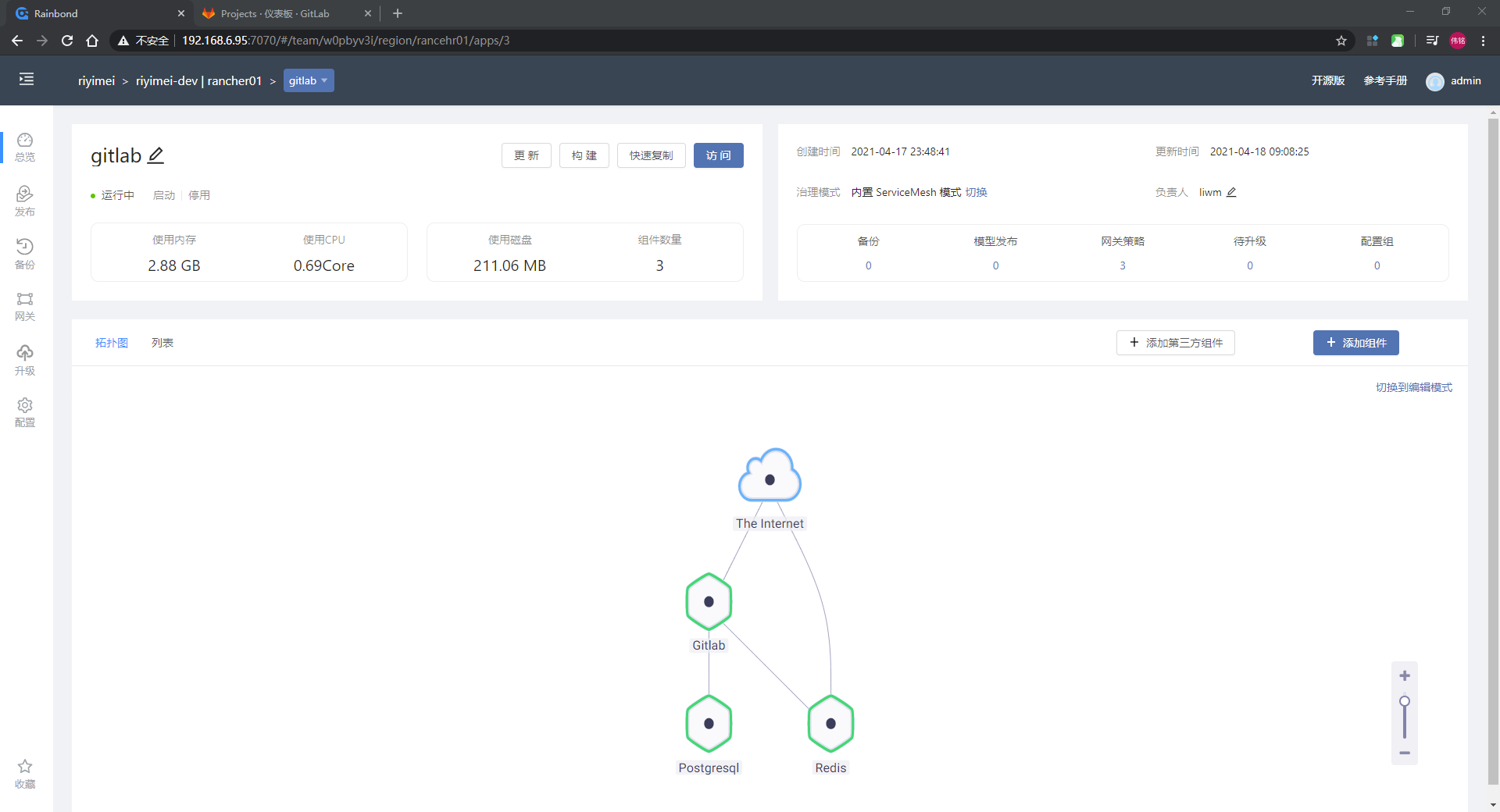Click the admin username in header
Viewport: 1500px width, 812px height.
(x=1466, y=80)
